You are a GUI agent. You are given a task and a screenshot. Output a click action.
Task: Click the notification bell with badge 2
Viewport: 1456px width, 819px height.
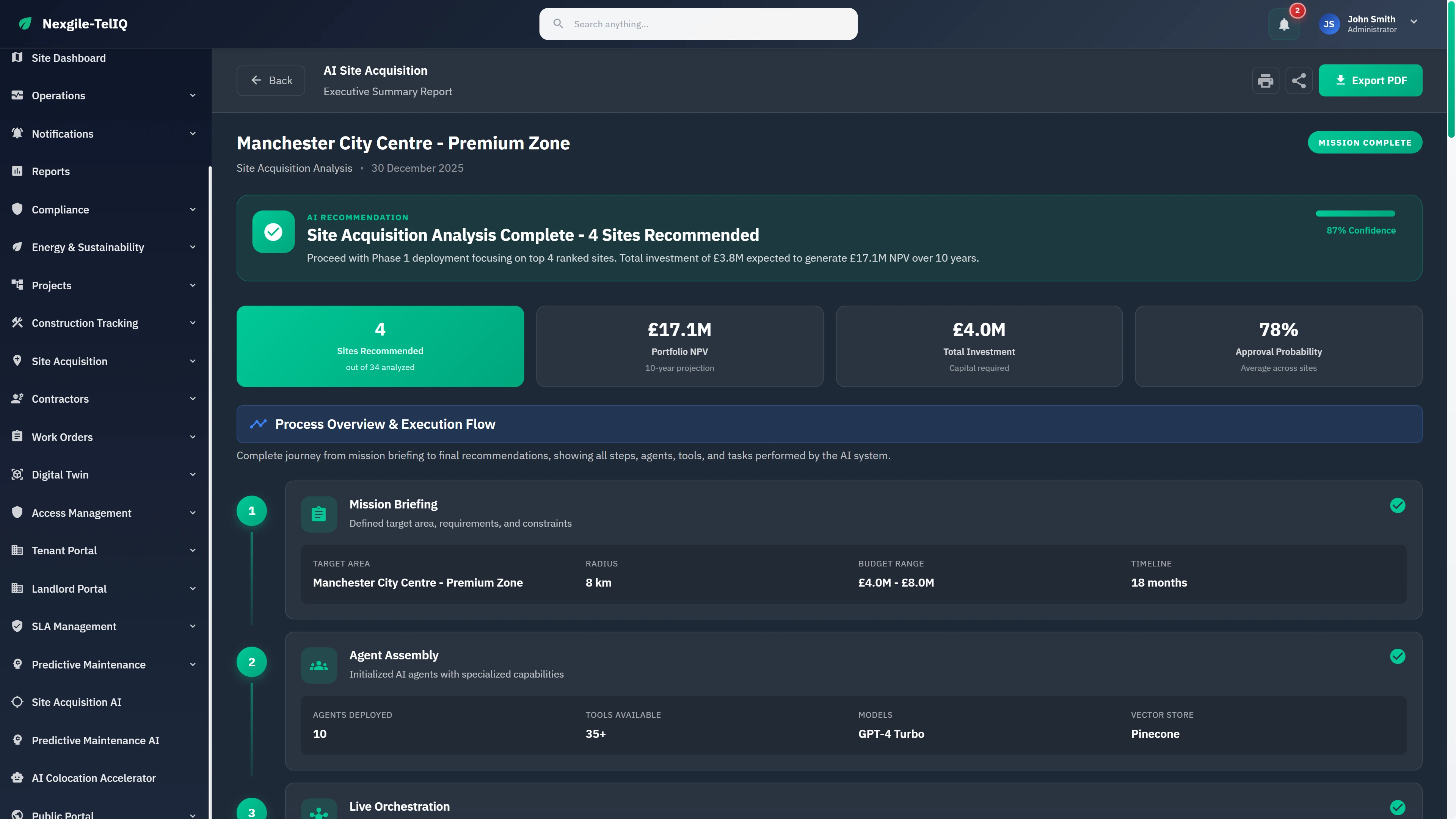[x=1284, y=24]
